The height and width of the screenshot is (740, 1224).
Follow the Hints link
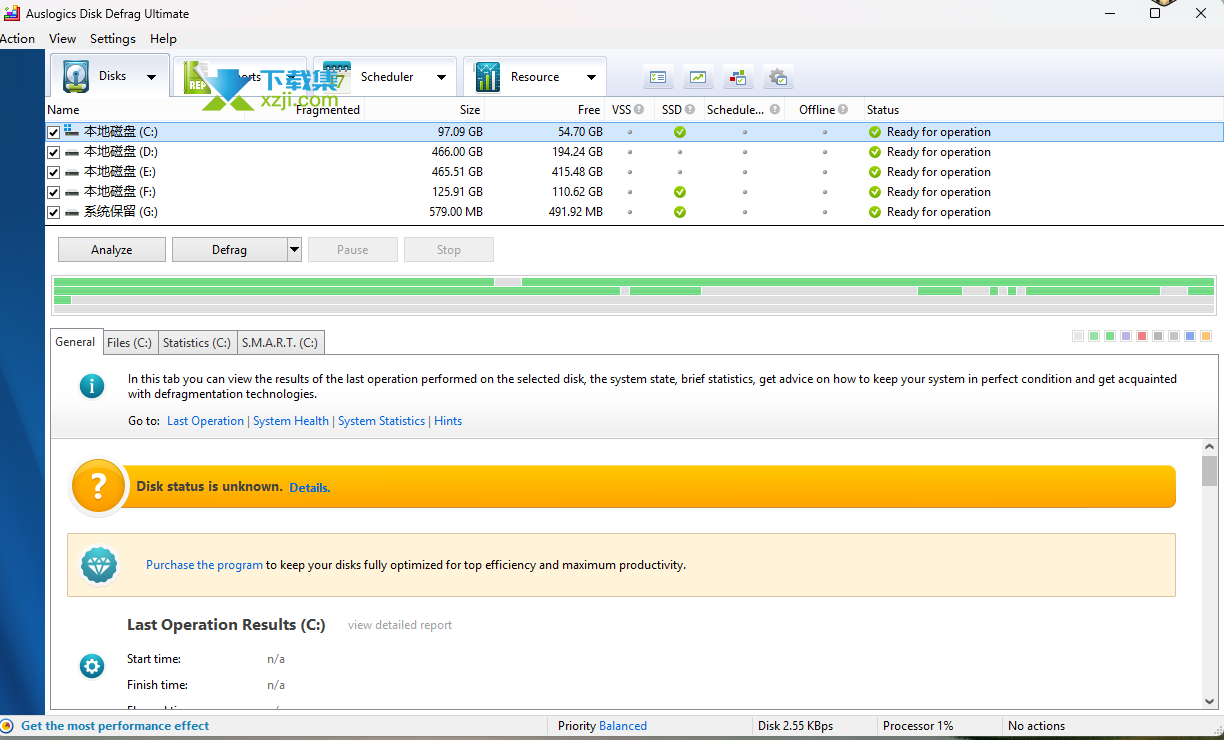pyautogui.click(x=448, y=421)
